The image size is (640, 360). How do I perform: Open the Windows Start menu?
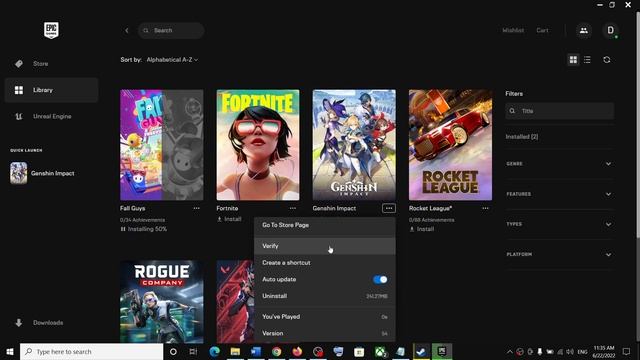(x=10, y=351)
